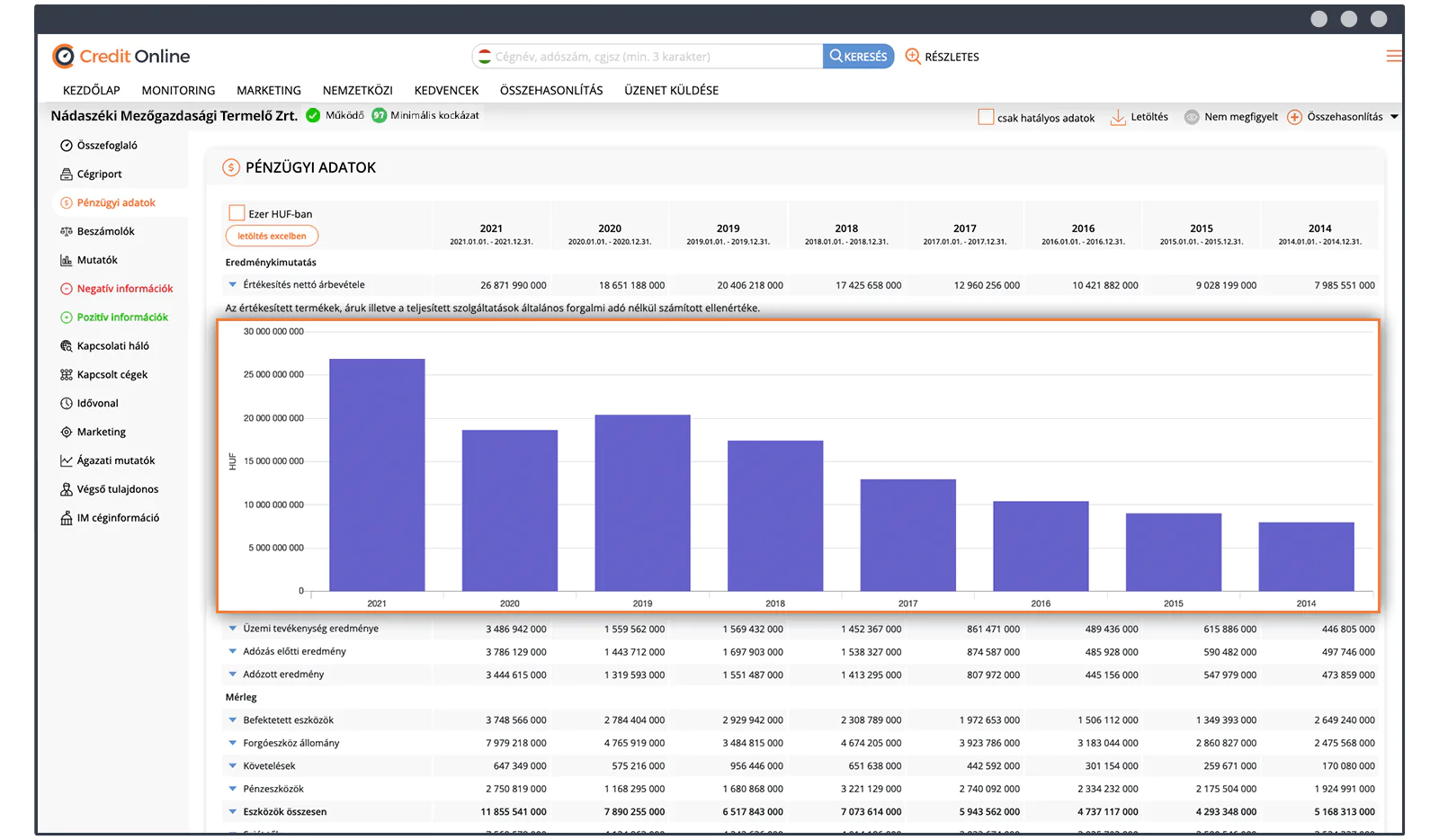Click the Letöltés download icon
This screenshot has width=1439, height=840.
[1118, 118]
